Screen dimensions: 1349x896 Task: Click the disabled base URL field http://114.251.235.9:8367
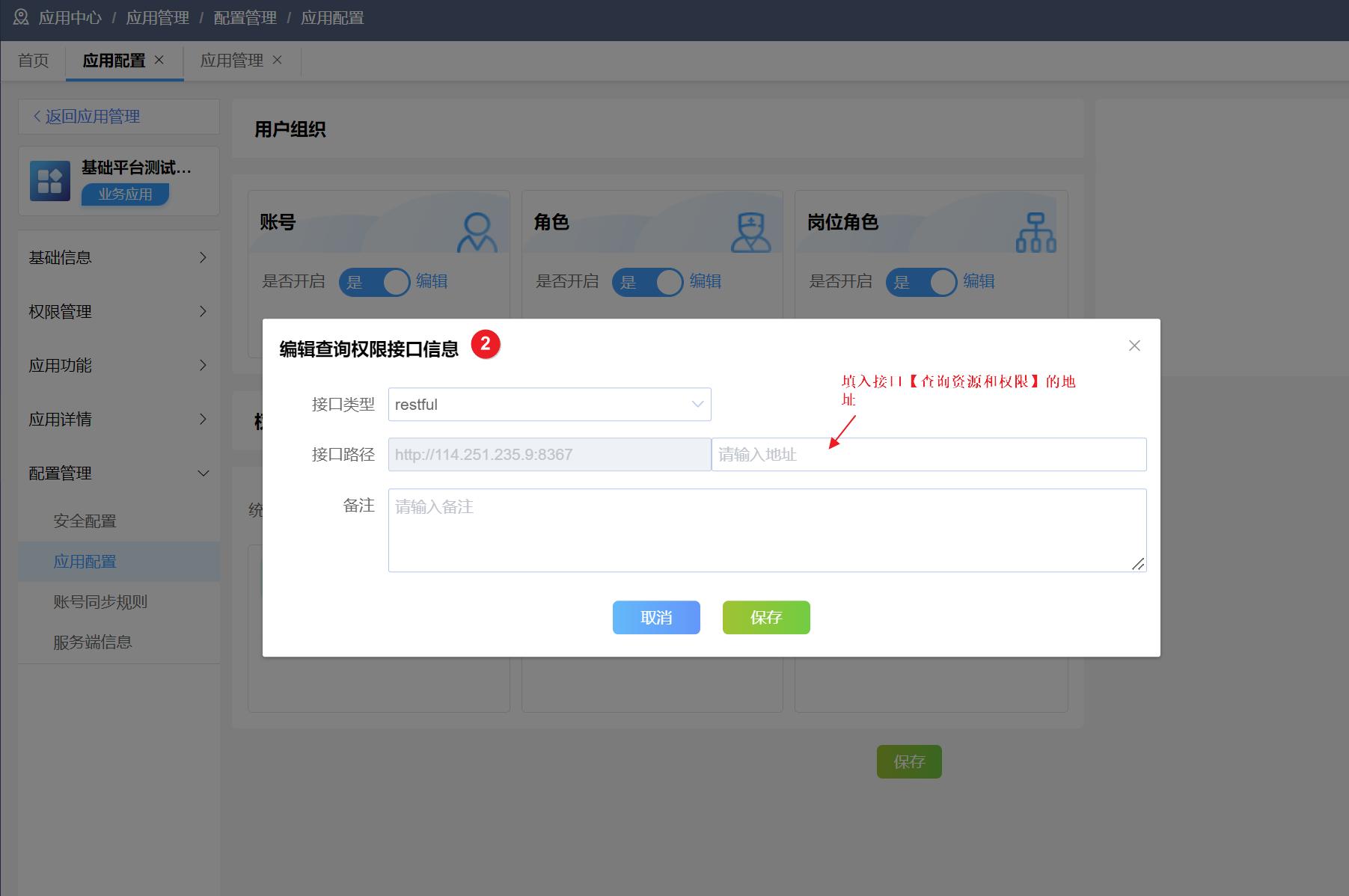549,454
